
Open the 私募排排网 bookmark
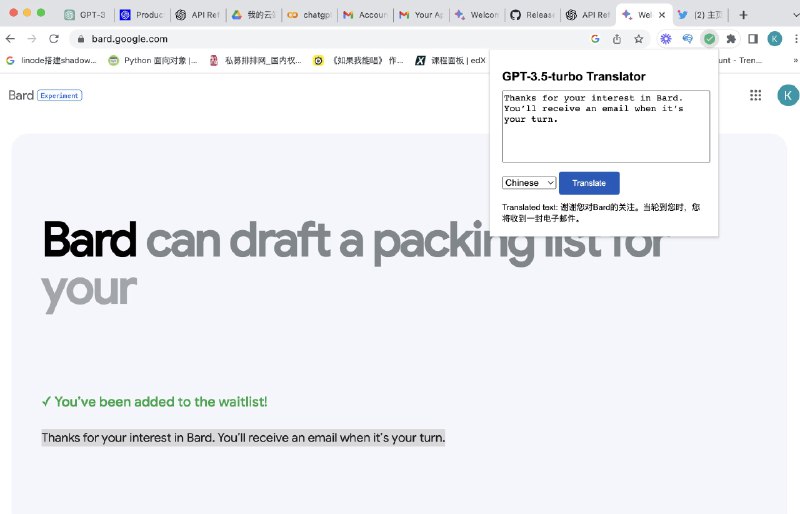256,60
